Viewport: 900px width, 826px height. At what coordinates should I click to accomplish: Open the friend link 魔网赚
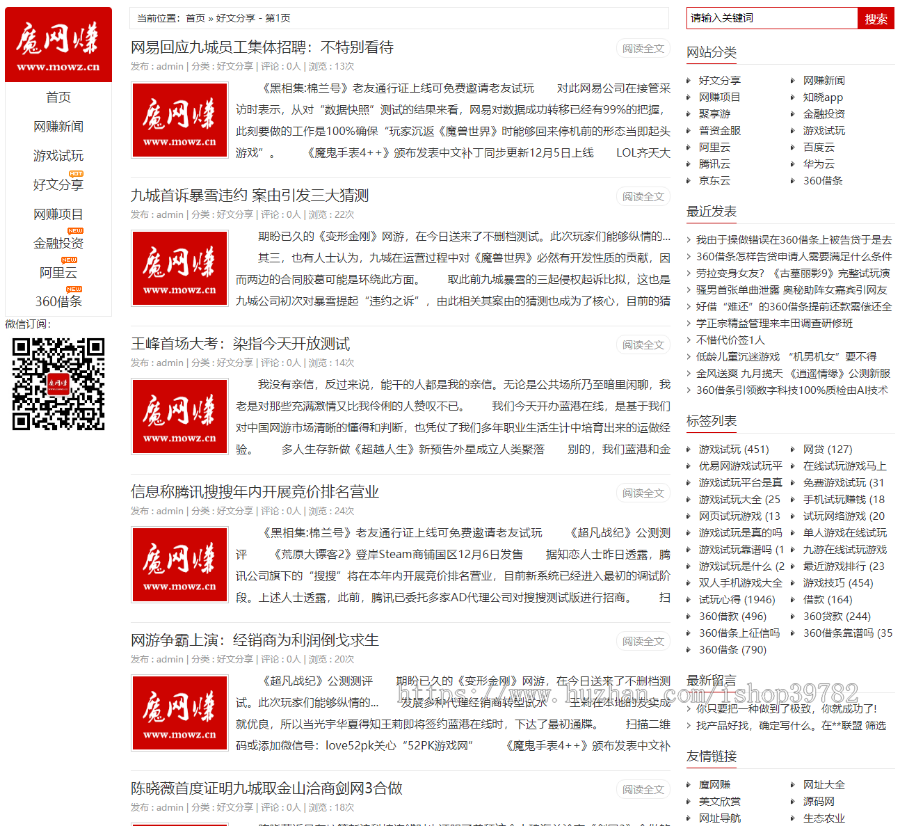(714, 785)
